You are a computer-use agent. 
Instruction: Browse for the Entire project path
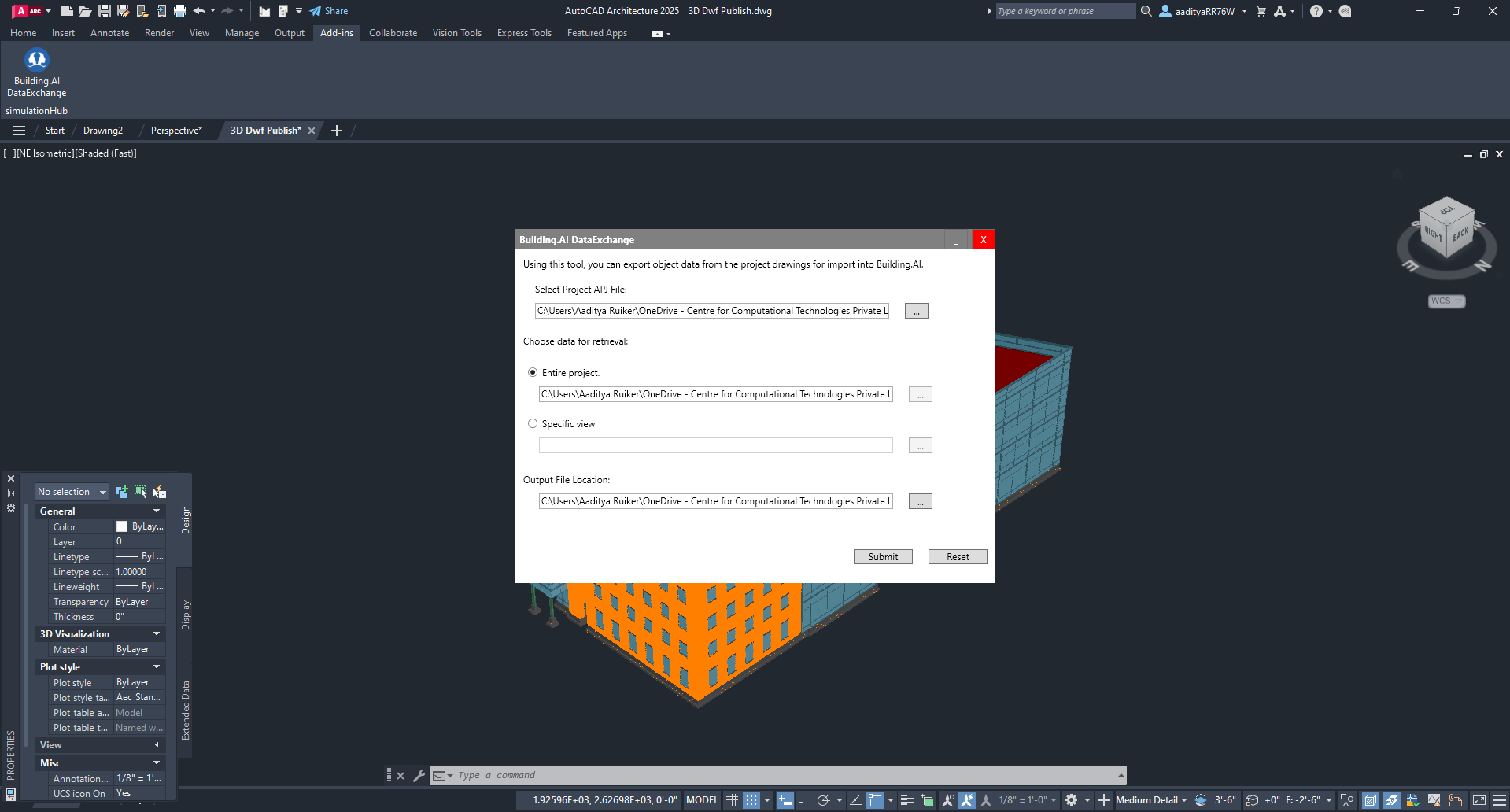(x=921, y=395)
